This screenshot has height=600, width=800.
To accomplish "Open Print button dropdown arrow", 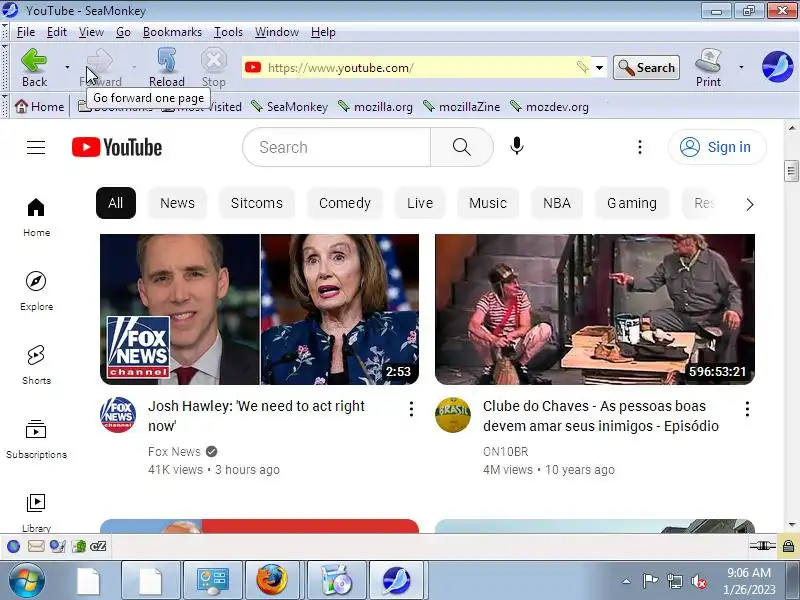I will pos(741,67).
